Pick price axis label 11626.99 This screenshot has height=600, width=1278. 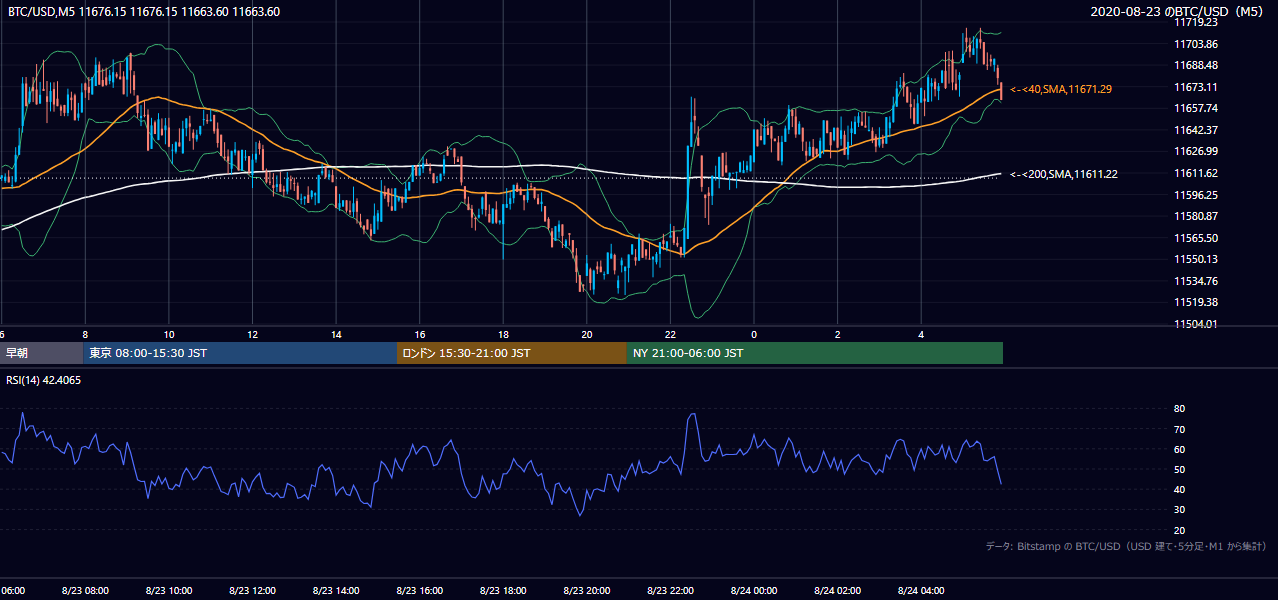(x=1196, y=151)
